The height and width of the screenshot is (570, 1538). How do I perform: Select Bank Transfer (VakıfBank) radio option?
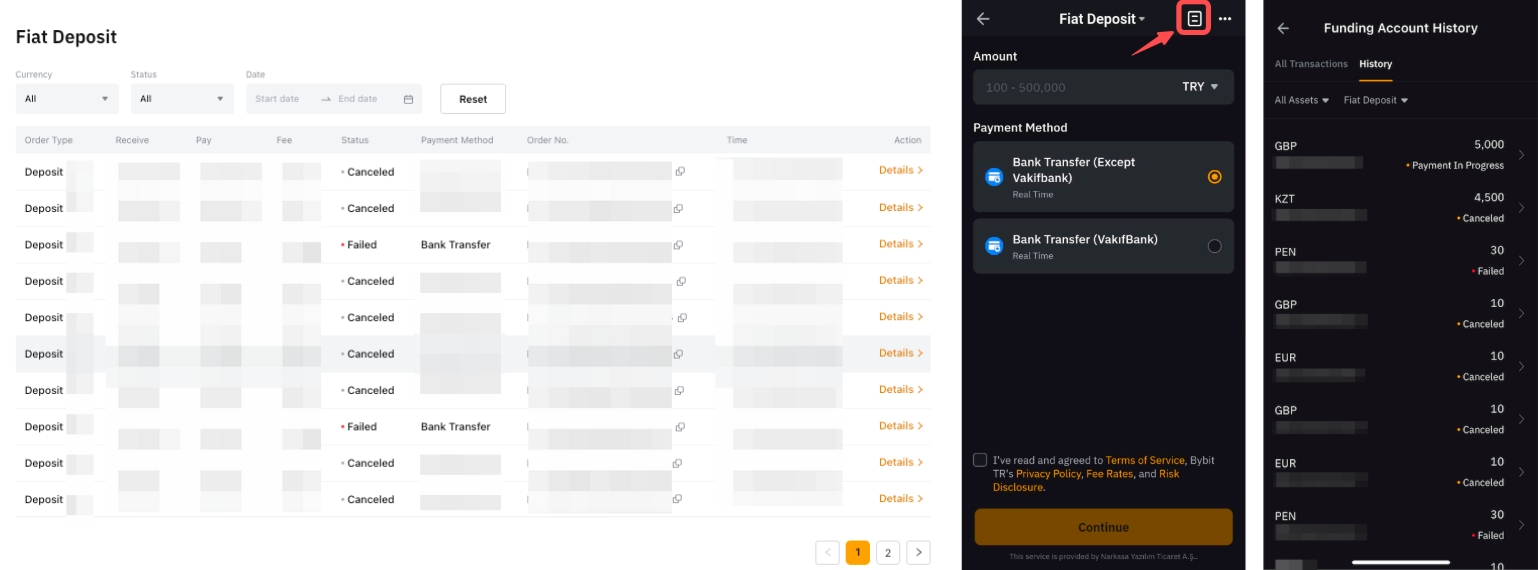1214,246
